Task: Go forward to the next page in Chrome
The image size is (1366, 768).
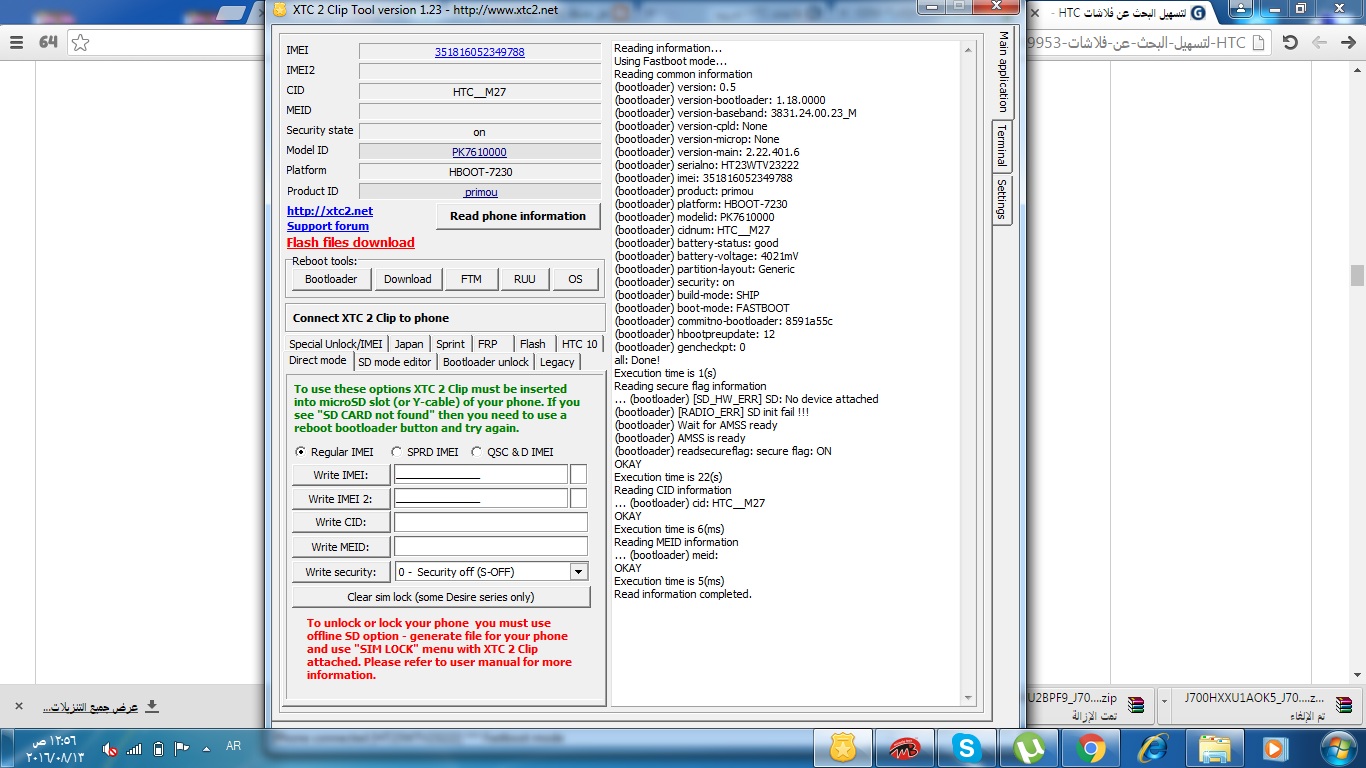Action: point(1320,42)
